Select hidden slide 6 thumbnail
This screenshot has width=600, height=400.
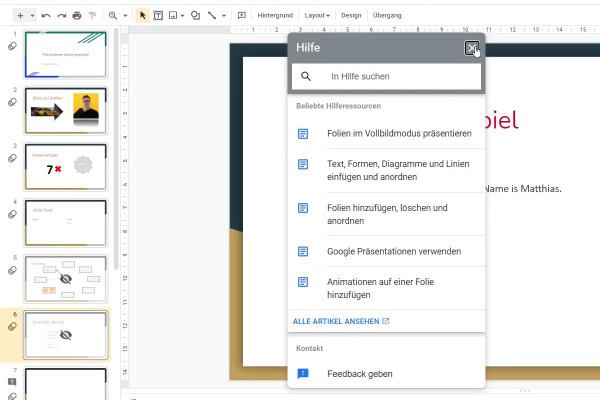click(x=66, y=335)
